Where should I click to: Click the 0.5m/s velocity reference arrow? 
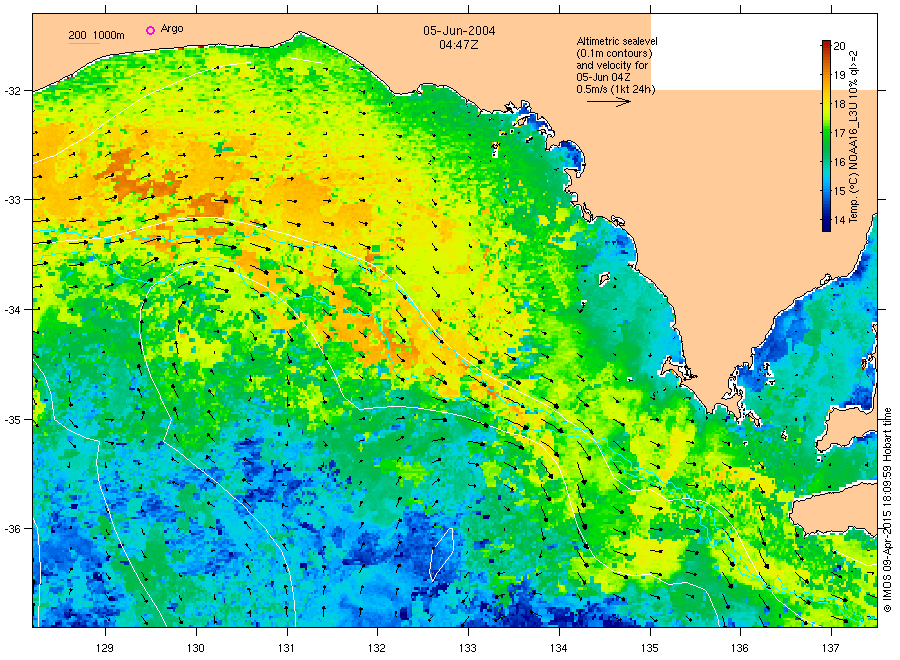coord(608,102)
